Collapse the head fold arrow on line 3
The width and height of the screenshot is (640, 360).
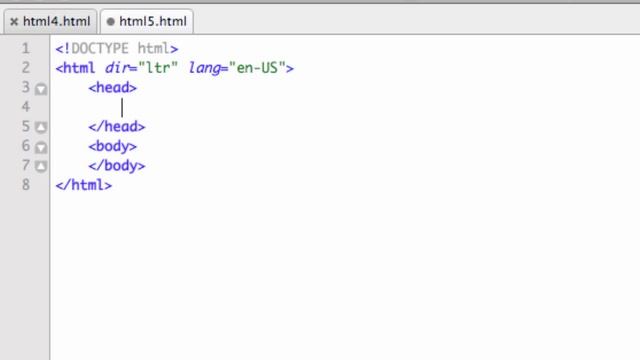tap(41, 89)
